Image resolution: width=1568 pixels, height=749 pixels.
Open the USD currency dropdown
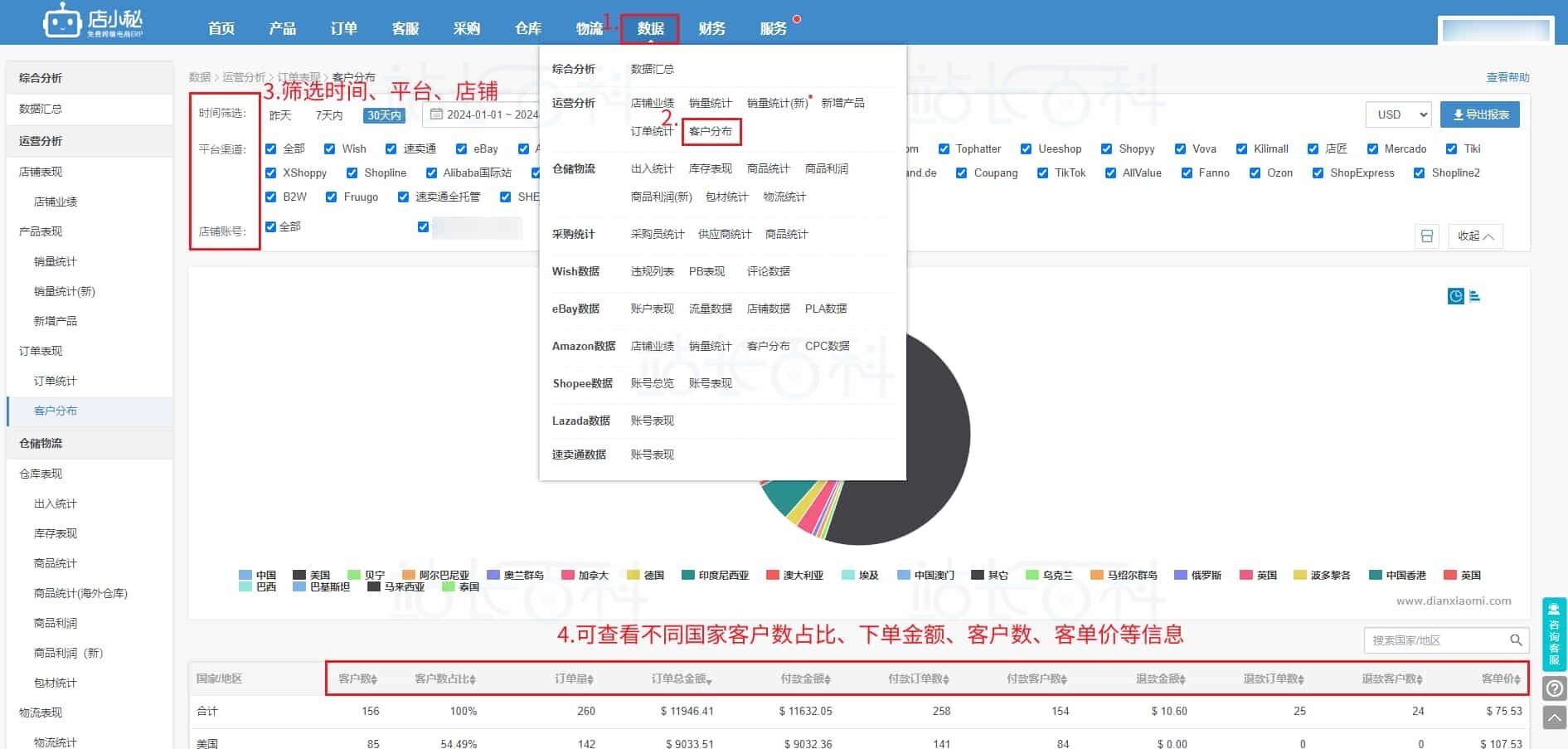[x=1398, y=114]
